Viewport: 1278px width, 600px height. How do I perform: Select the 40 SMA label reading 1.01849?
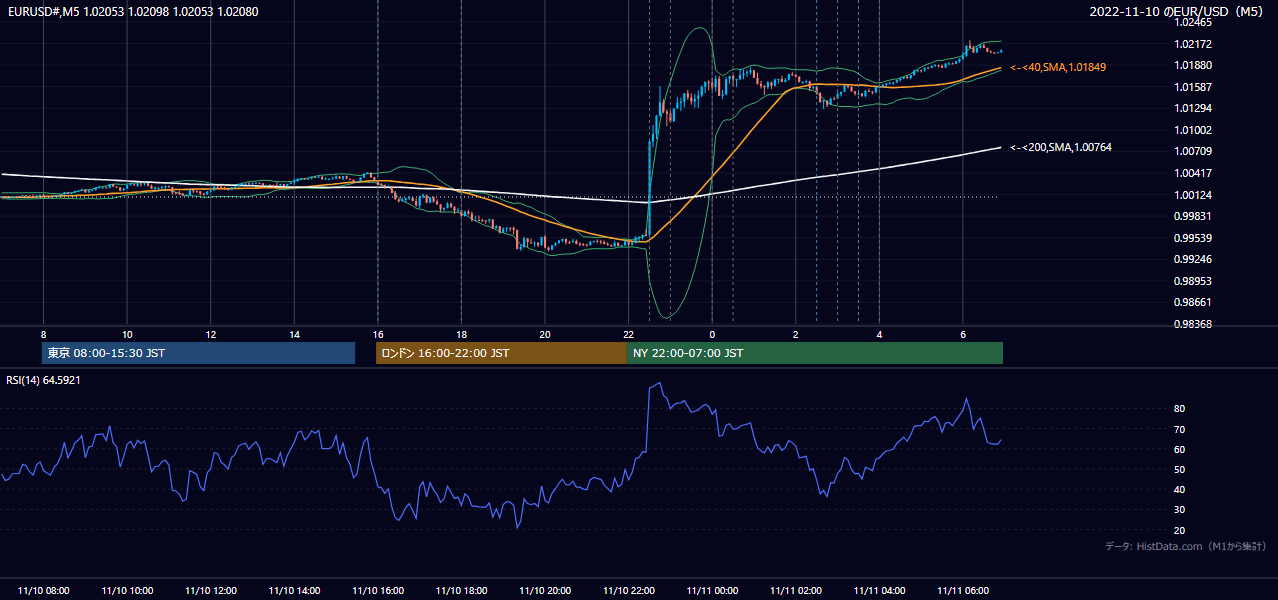point(1058,67)
